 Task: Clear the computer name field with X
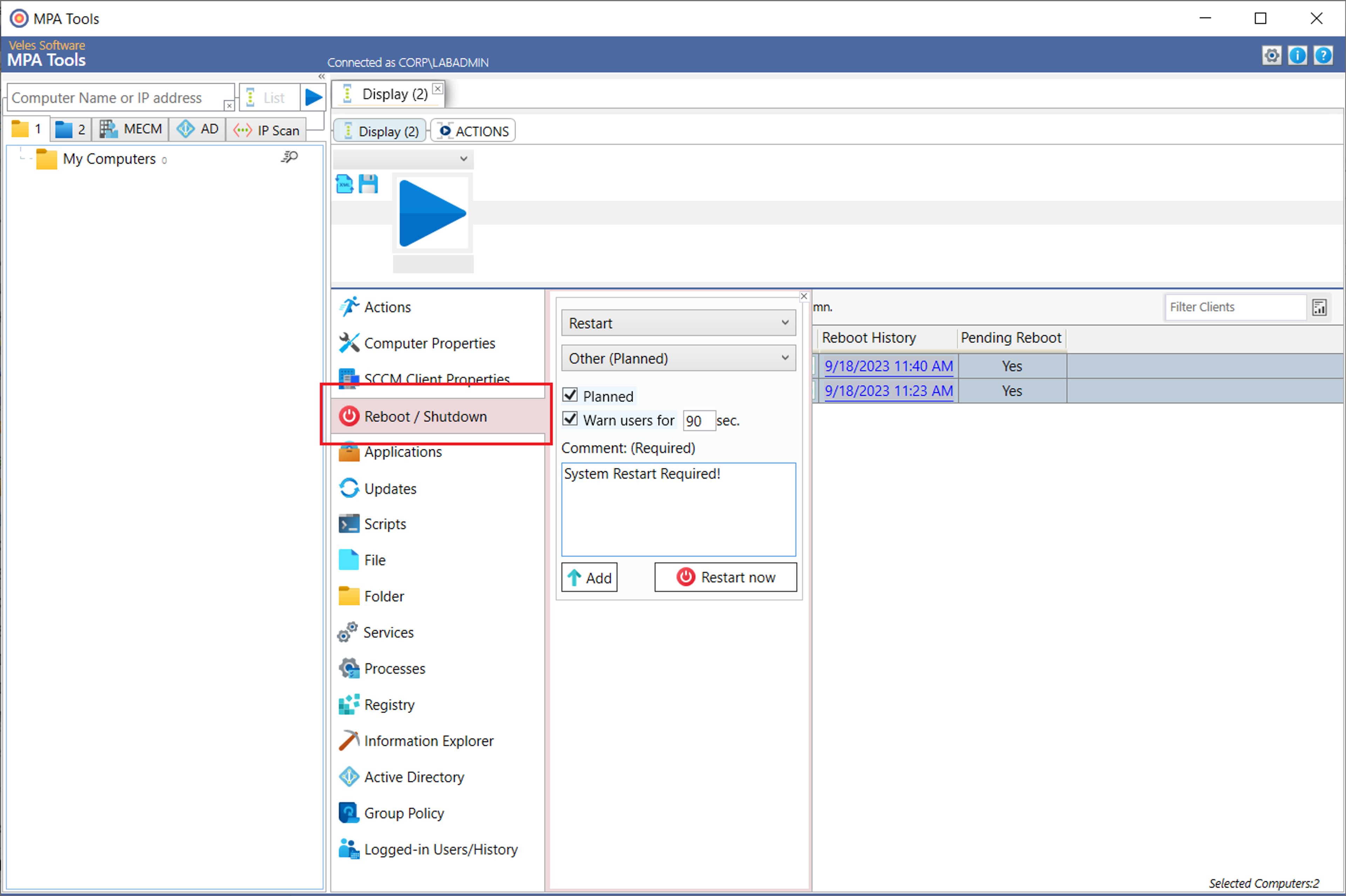(229, 106)
